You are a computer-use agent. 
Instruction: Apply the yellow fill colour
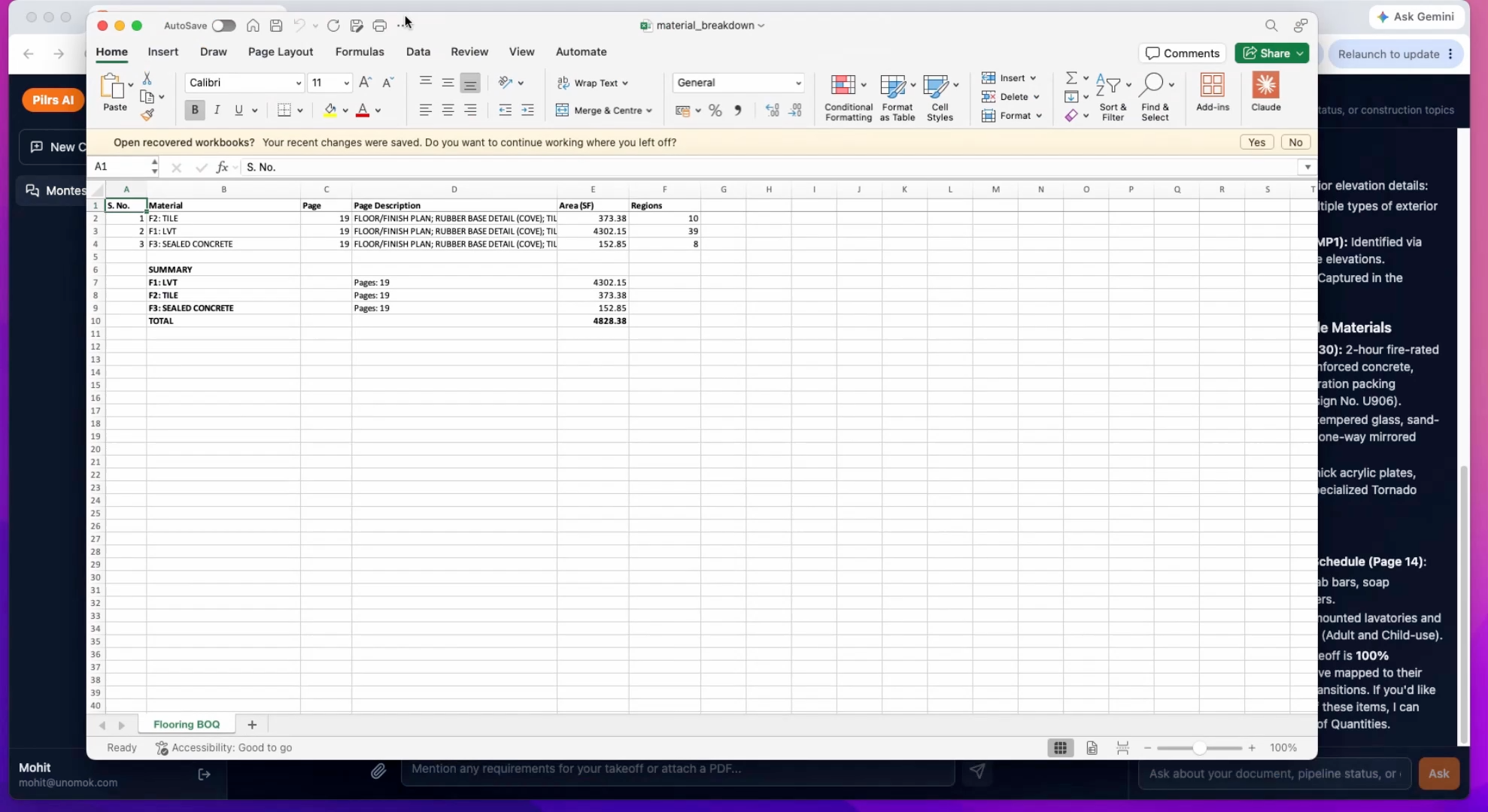pyautogui.click(x=330, y=111)
